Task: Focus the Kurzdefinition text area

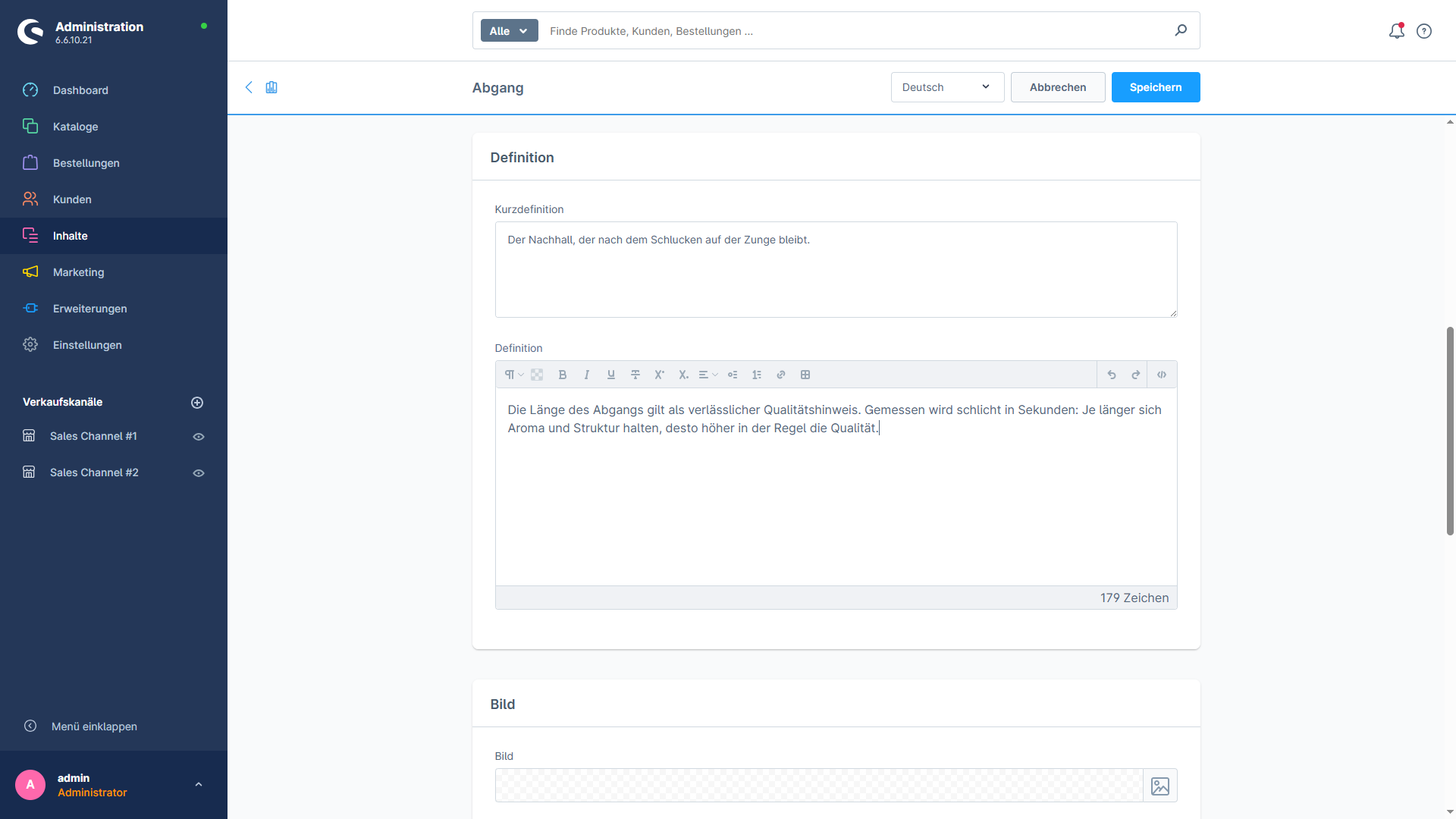Action: (x=836, y=269)
